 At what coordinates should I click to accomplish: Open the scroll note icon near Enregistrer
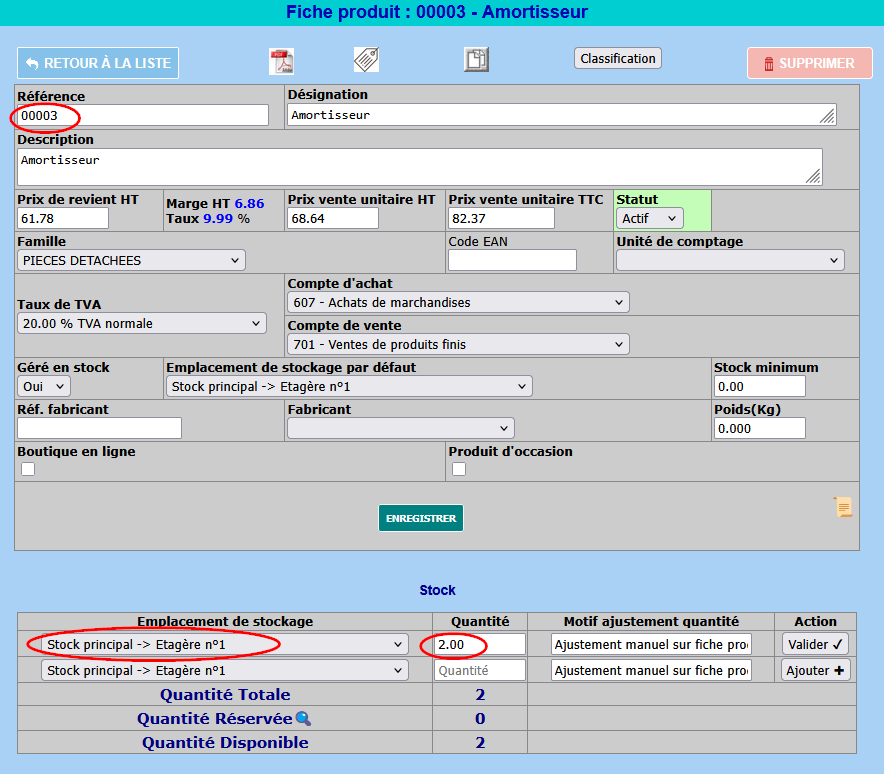point(843,507)
